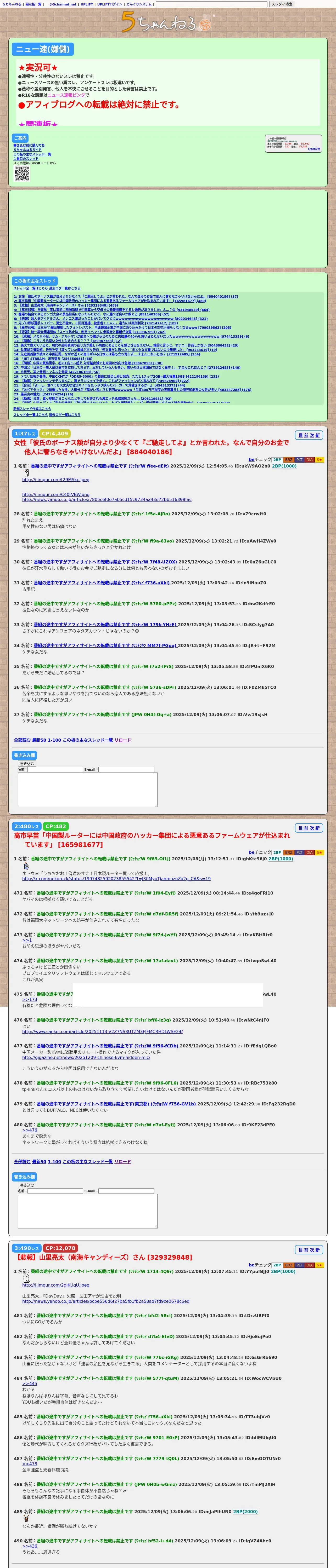
Task: Open i.imgur.com/2diKUqU.jpeg link
Action: pyautogui.click(x=56, y=1285)
